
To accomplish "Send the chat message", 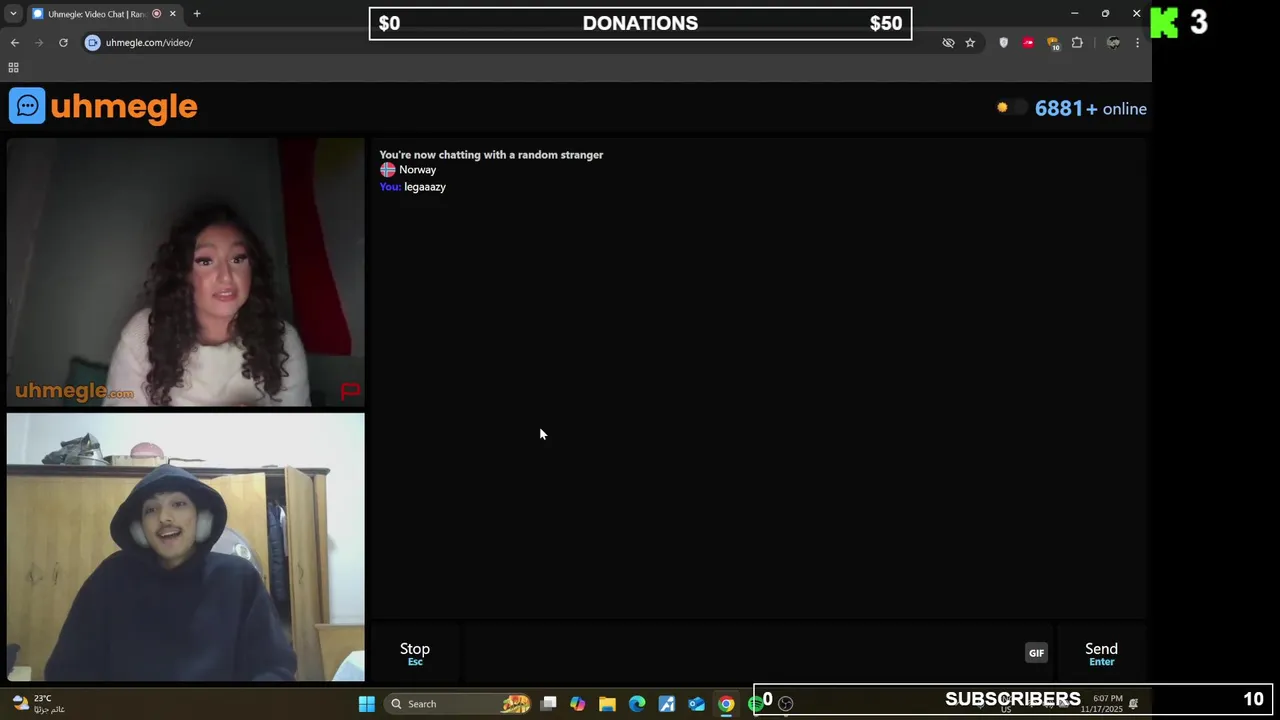I will (1101, 653).
